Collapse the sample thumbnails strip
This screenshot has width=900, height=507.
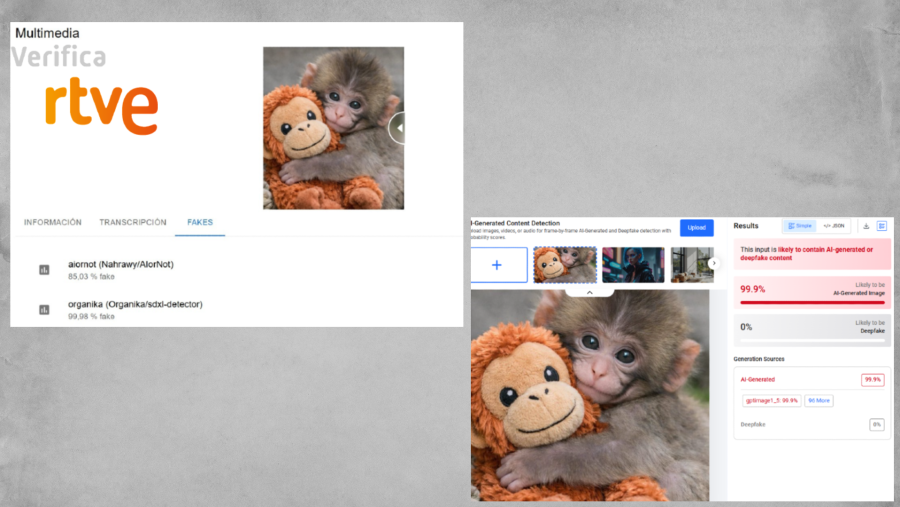(589, 293)
